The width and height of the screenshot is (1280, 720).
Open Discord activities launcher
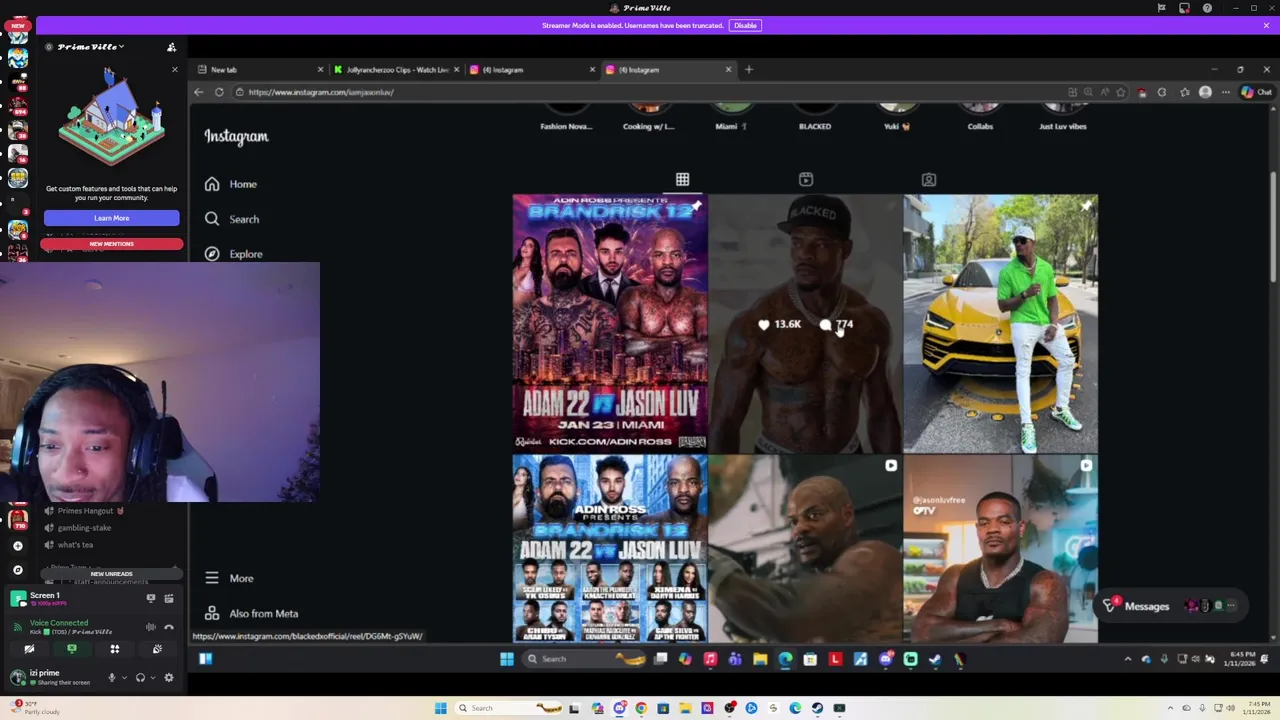click(x=114, y=649)
